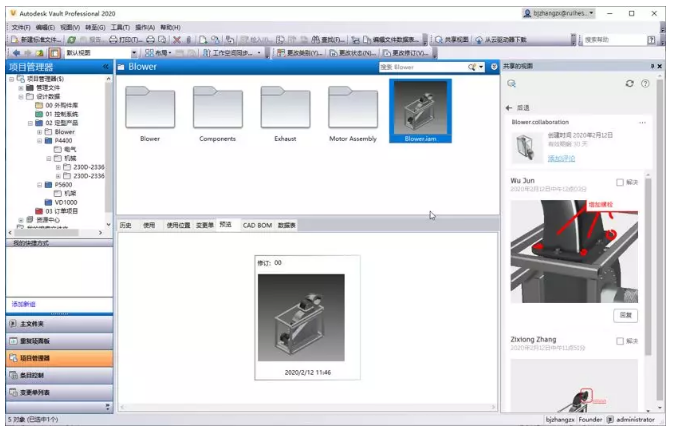The image size is (676, 430).
Task: Click the back arrow in shared views panel
Action: point(509,107)
